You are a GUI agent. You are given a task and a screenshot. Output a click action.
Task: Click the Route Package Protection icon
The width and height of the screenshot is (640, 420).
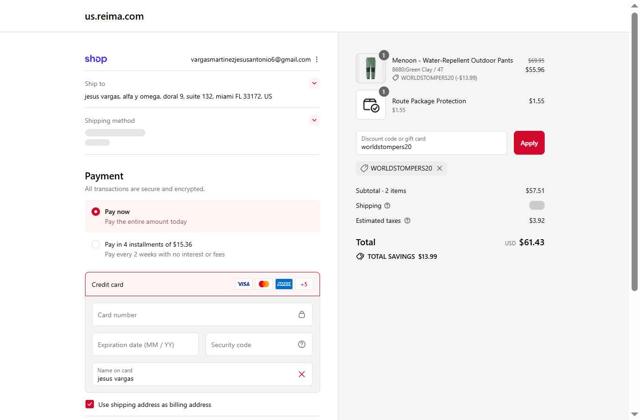point(371,105)
